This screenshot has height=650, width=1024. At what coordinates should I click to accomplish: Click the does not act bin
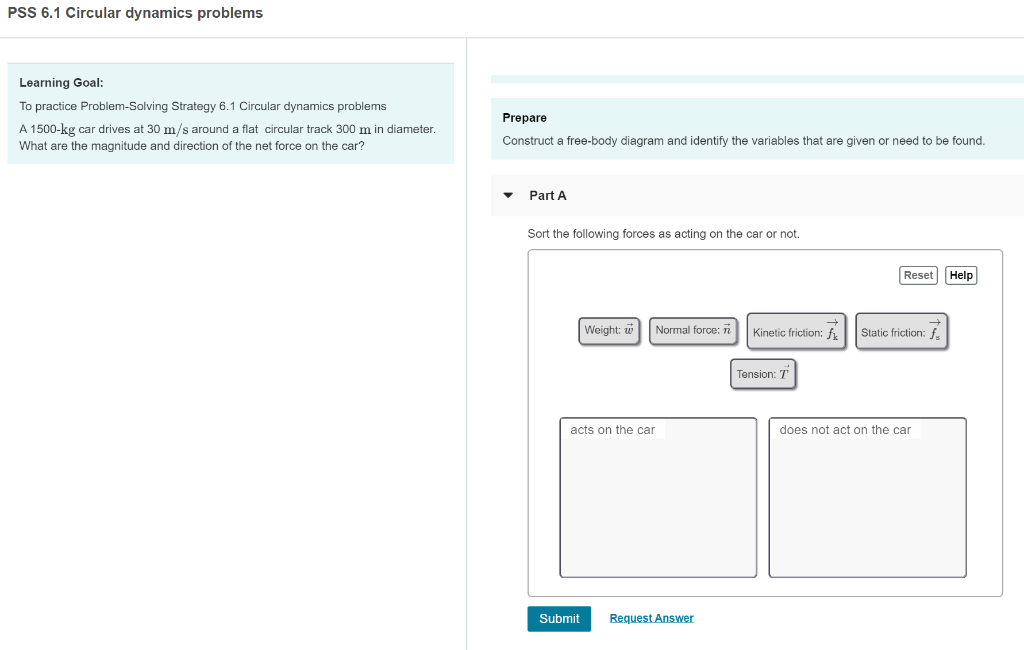pos(866,497)
